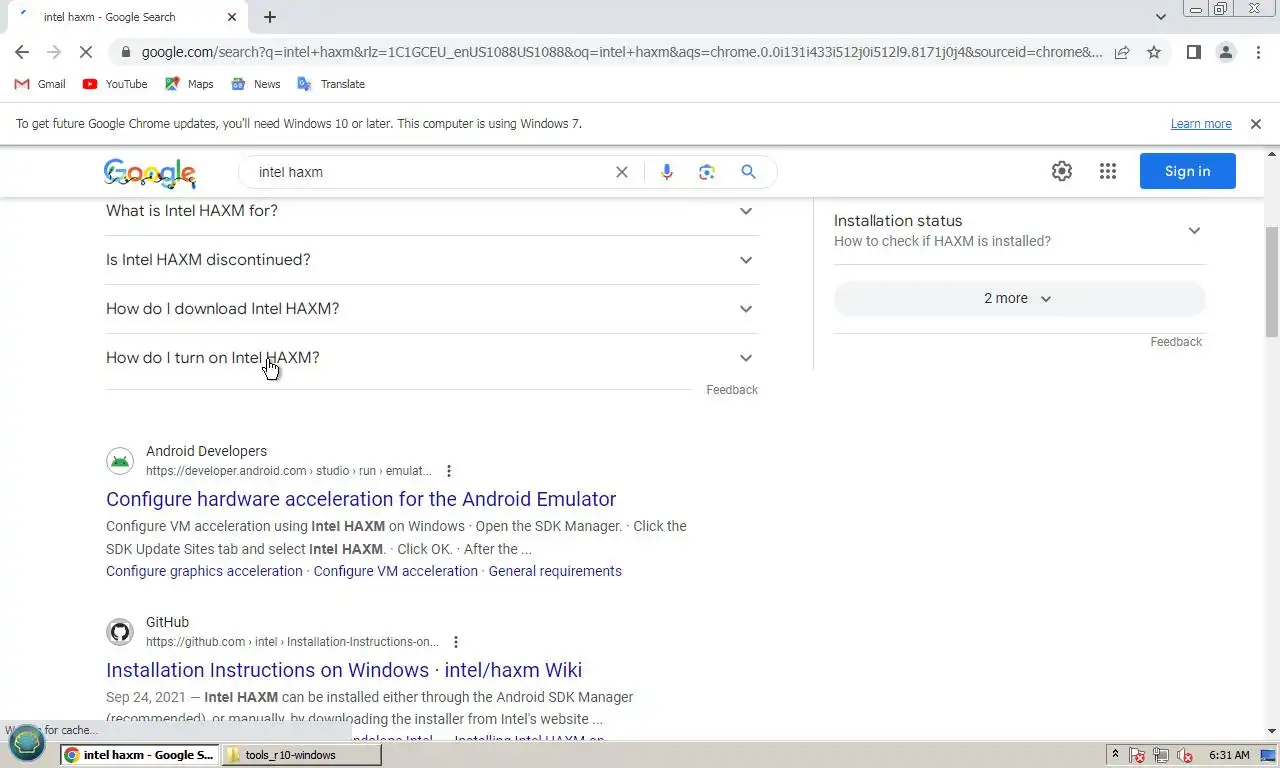1280x768 pixels.
Task: Click the network status tray icon
Action: 1161,755
